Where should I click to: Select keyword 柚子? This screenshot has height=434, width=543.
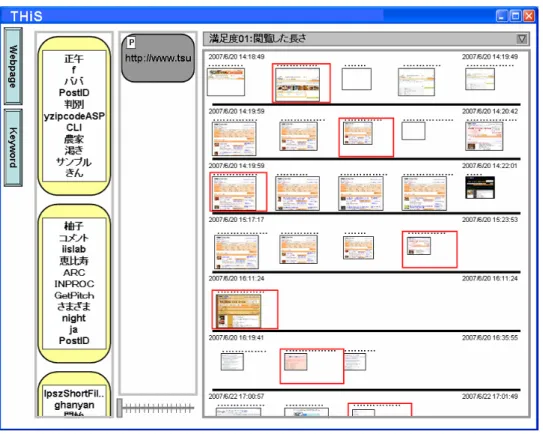pos(74,226)
